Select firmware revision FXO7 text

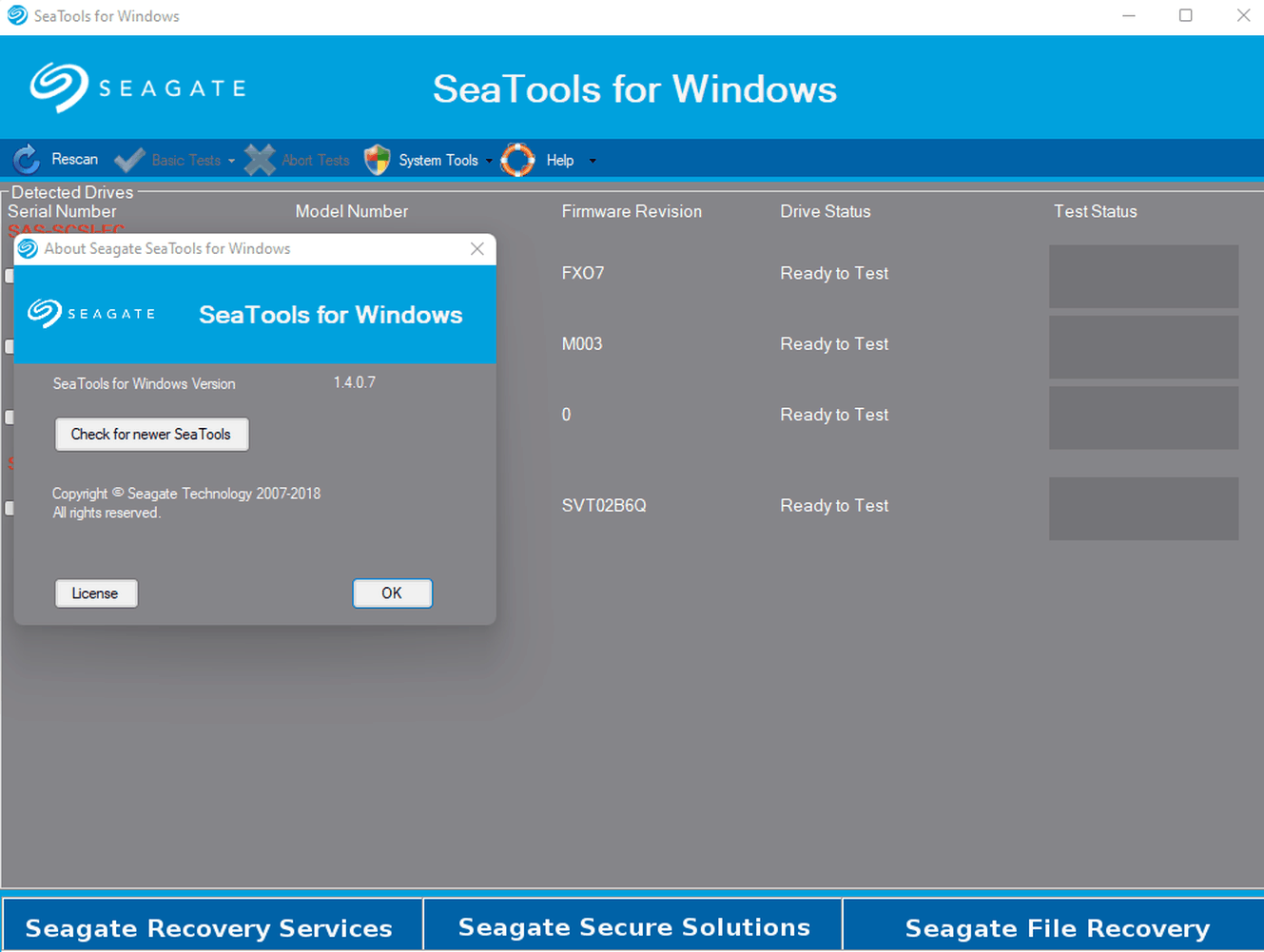click(583, 273)
